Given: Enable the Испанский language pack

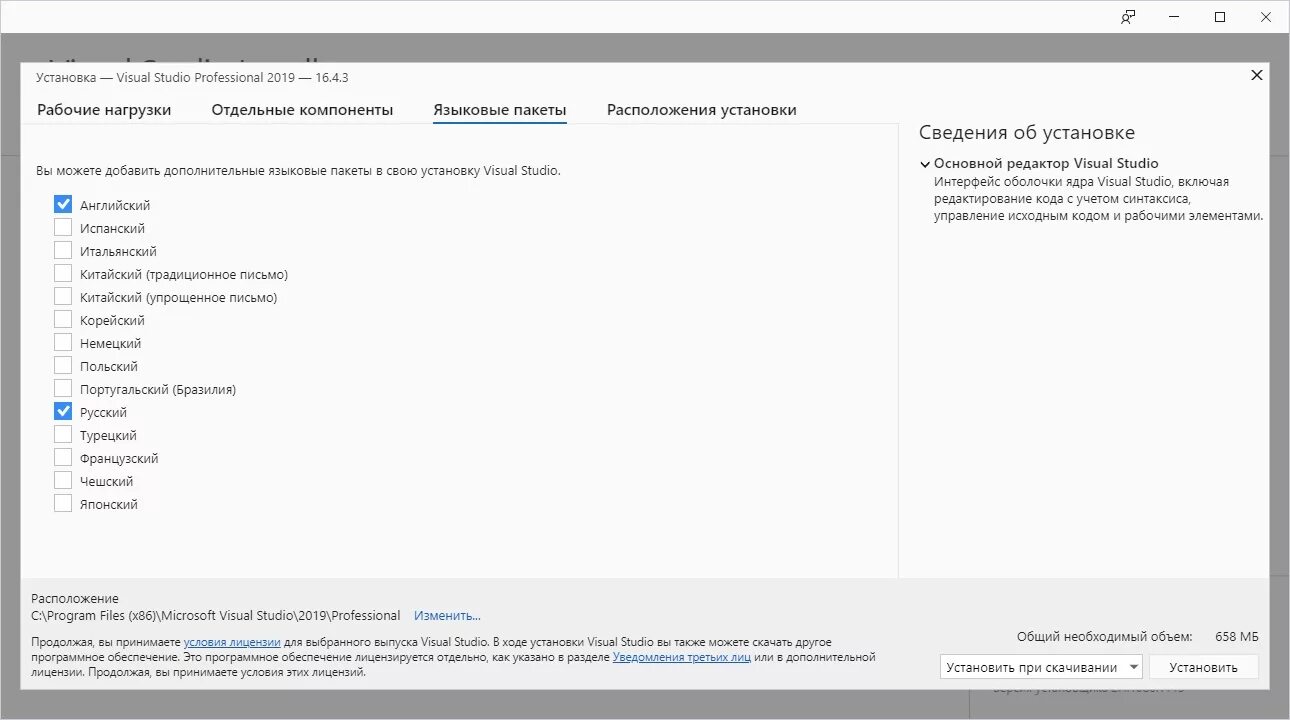Looking at the screenshot, I should [x=63, y=227].
